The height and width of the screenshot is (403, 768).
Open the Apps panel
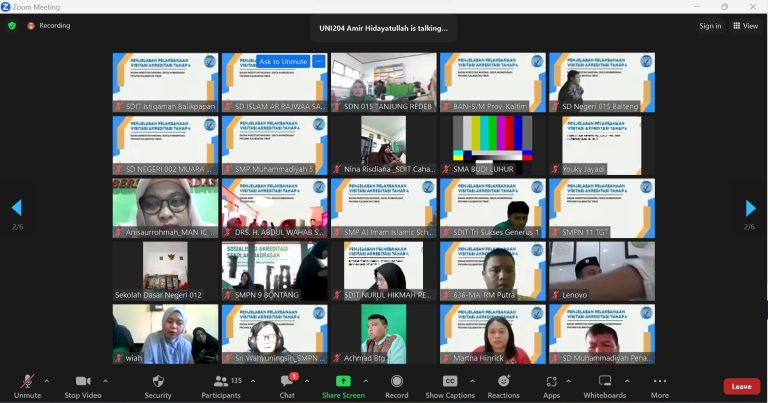click(x=551, y=386)
